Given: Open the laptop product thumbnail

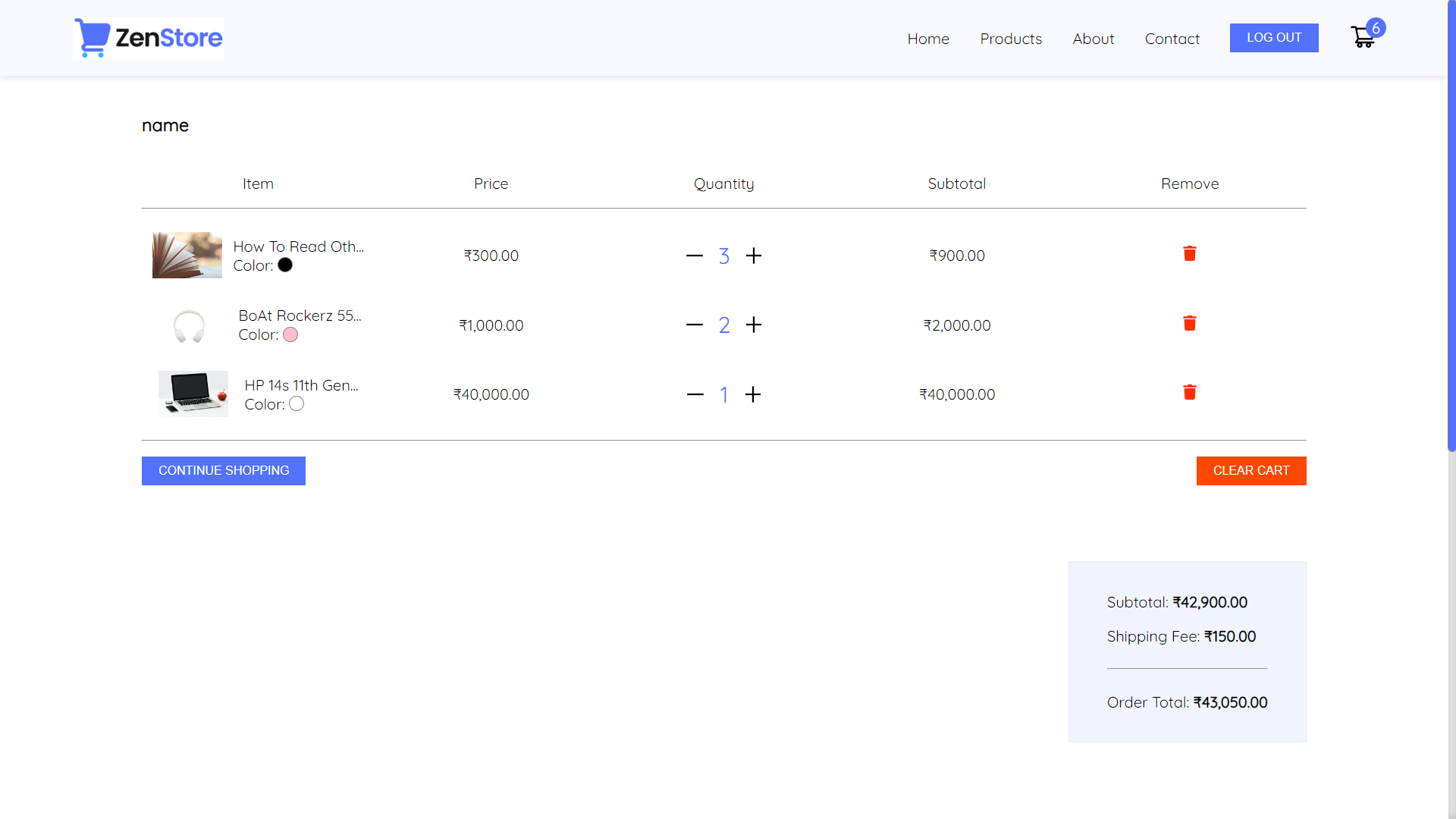Looking at the screenshot, I should (x=193, y=394).
